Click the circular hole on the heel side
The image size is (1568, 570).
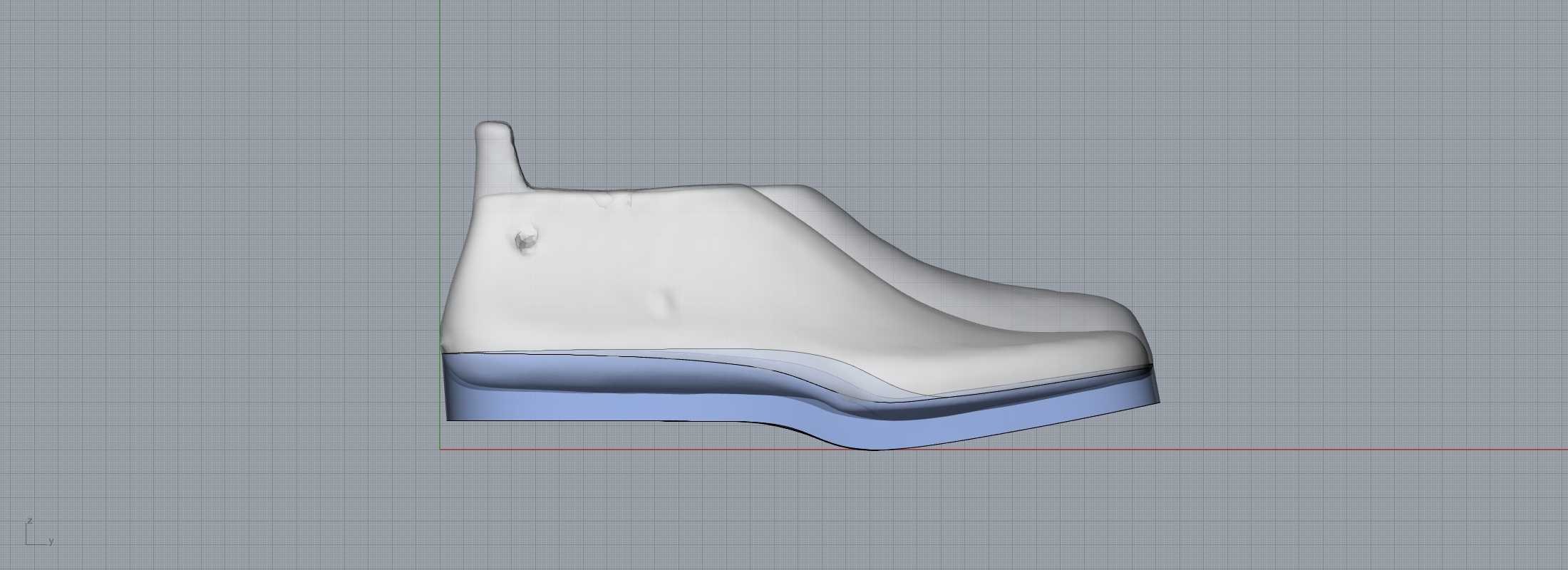coord(527,240)
